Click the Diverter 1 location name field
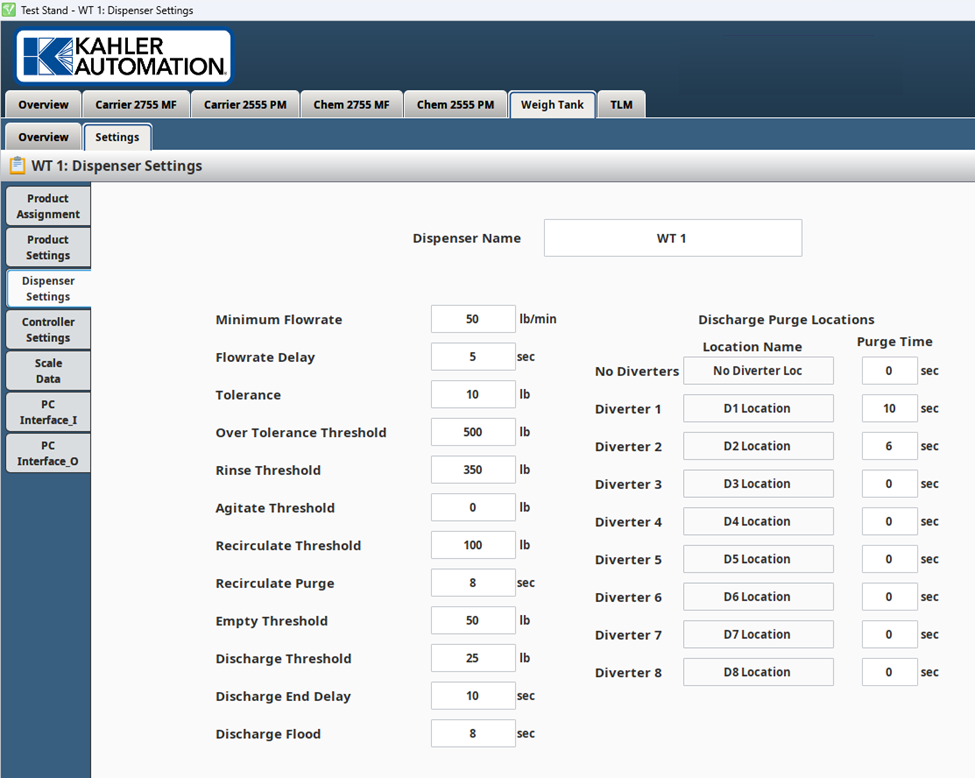The width and height of the screenshot is (975, 778). click(x=758, y=409)
